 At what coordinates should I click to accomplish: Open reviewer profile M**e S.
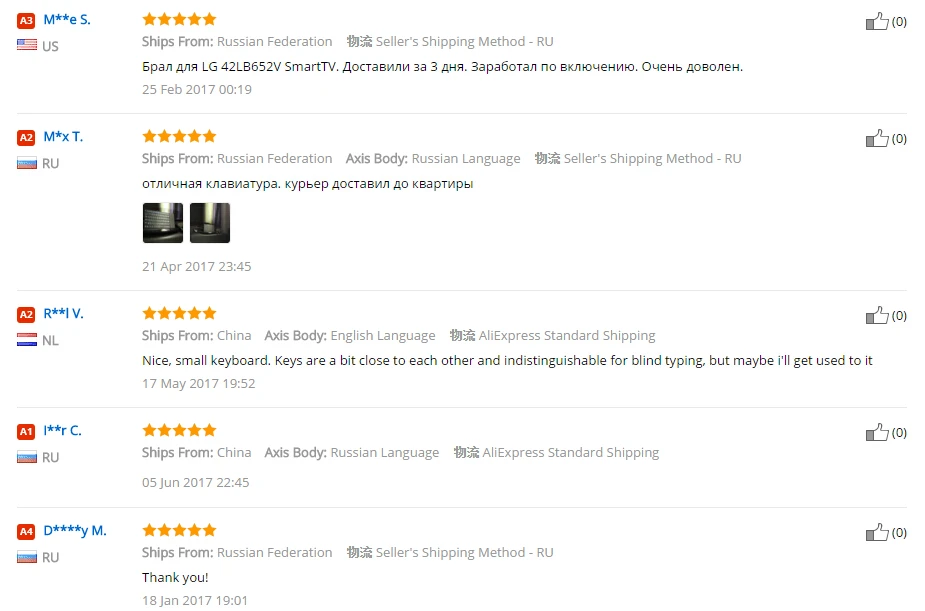tap(67, 19)
